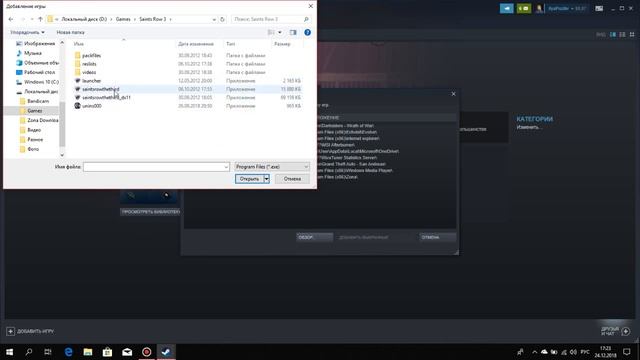Sort files by the Тип column header
This screenshot has width=640, height=360.
231,44
